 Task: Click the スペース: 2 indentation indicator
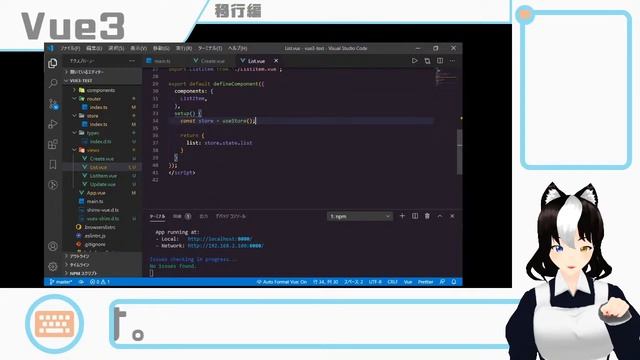353,282
